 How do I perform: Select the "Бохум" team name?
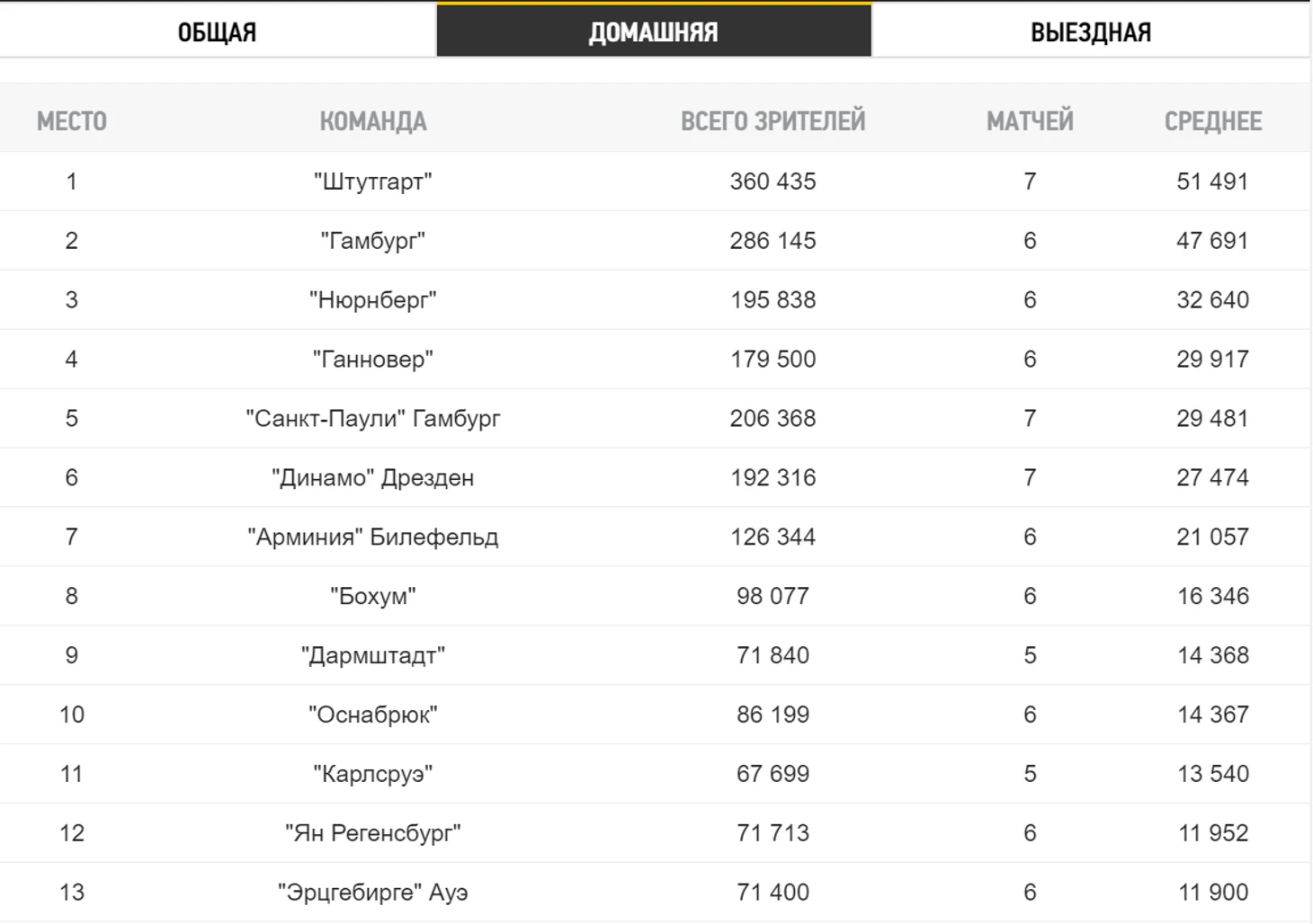pyautogui.click(x=373, y=597)
